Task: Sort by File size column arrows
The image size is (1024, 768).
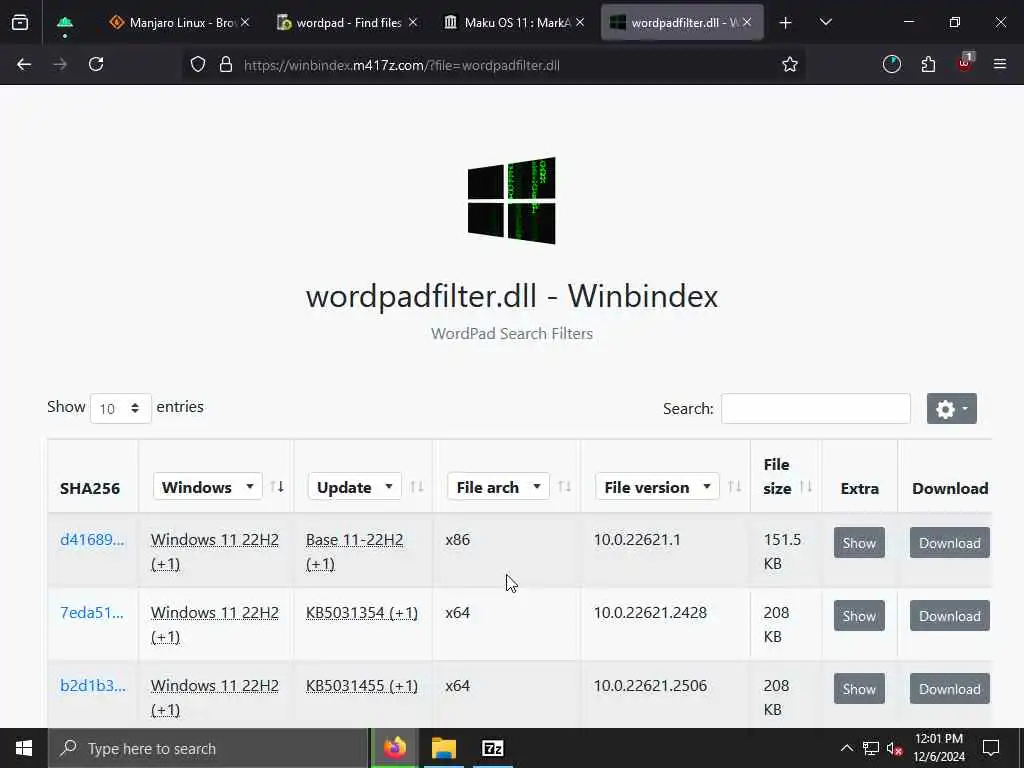Action: tap(806, 487)
